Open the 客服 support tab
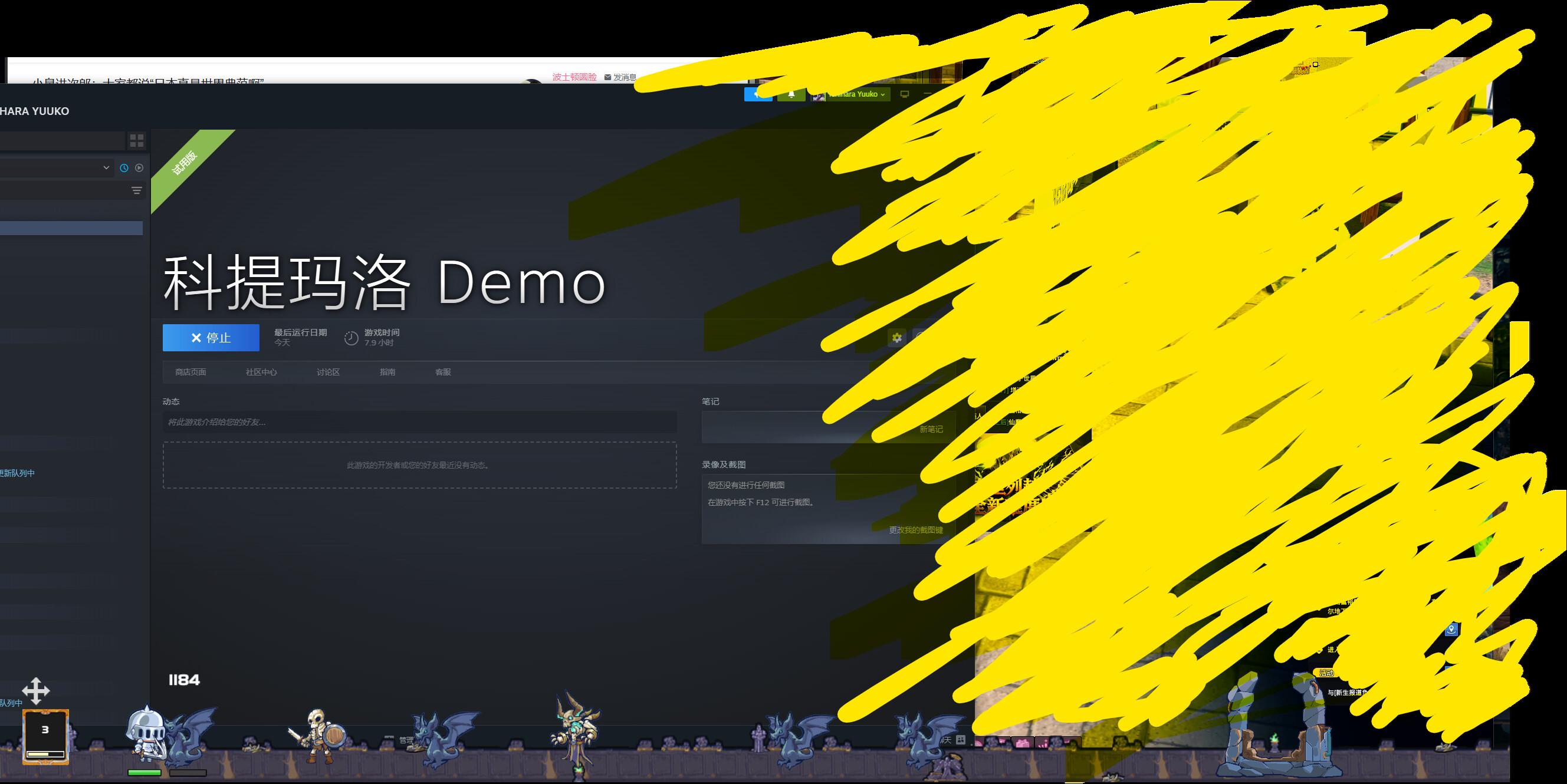 click(443, 372)
